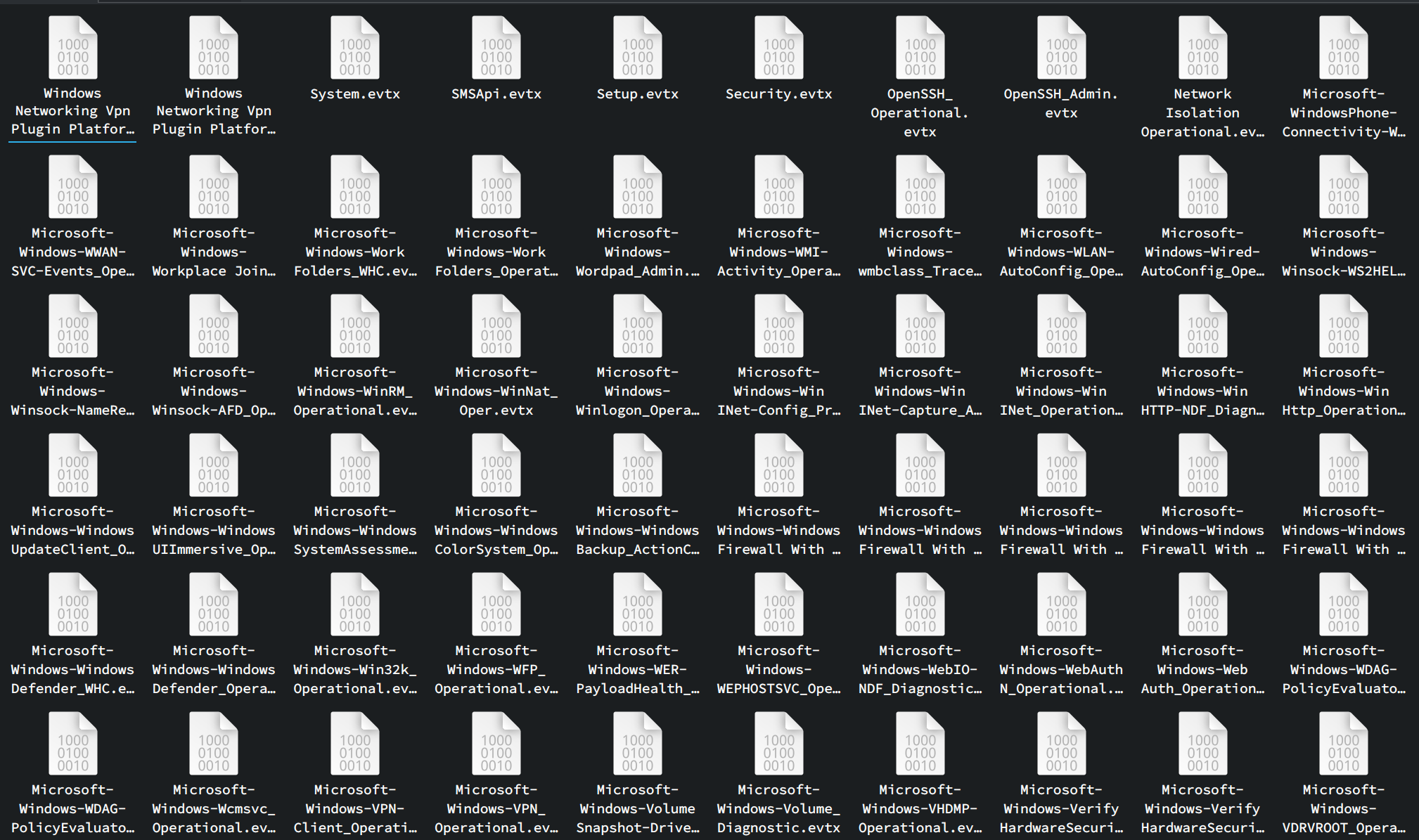
Task: Choose the Wordpad_Admin log file icon
Action: tap(638, 187)
